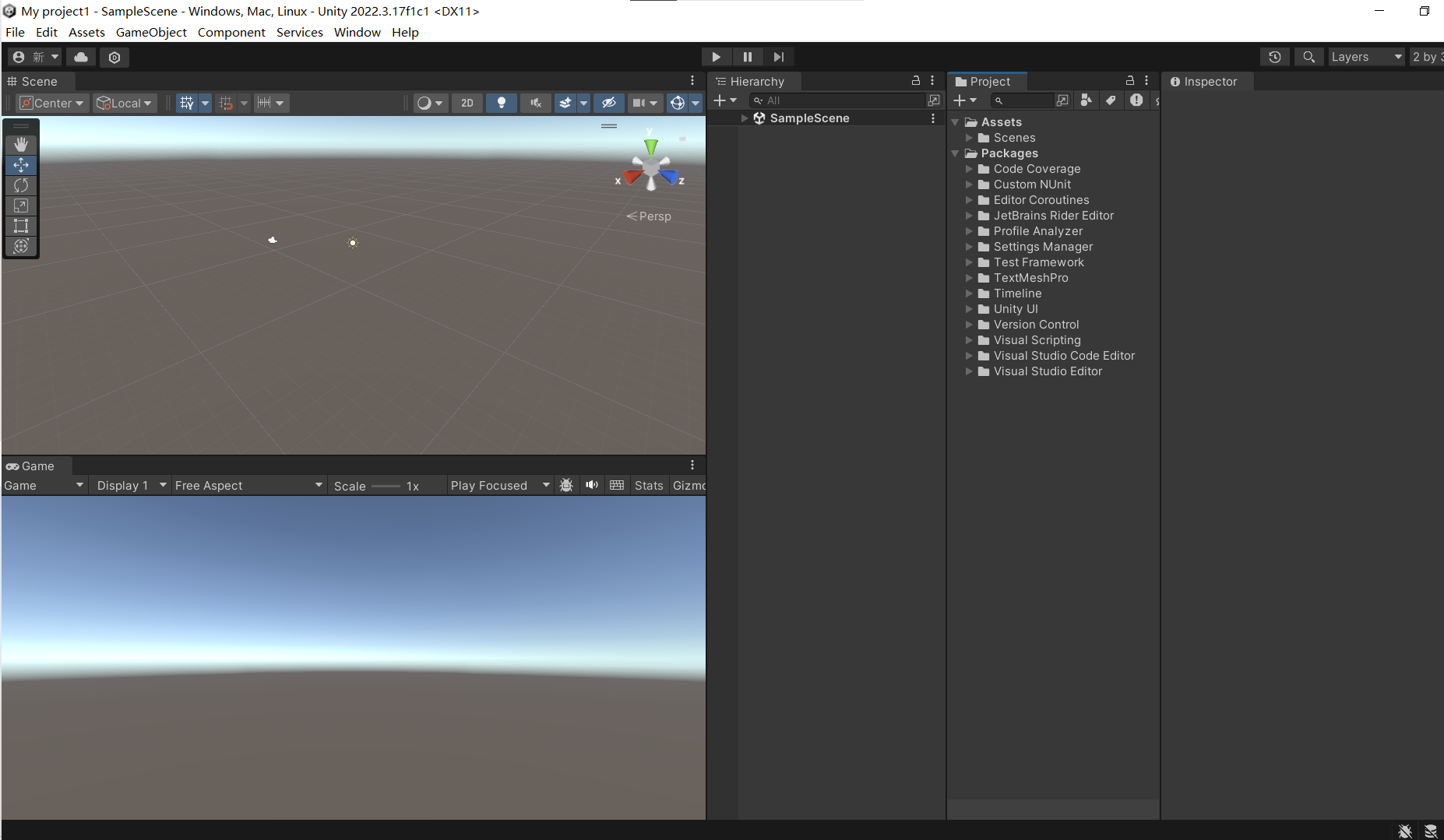Click the Hierarchy create plus button

tap(724, 100)
